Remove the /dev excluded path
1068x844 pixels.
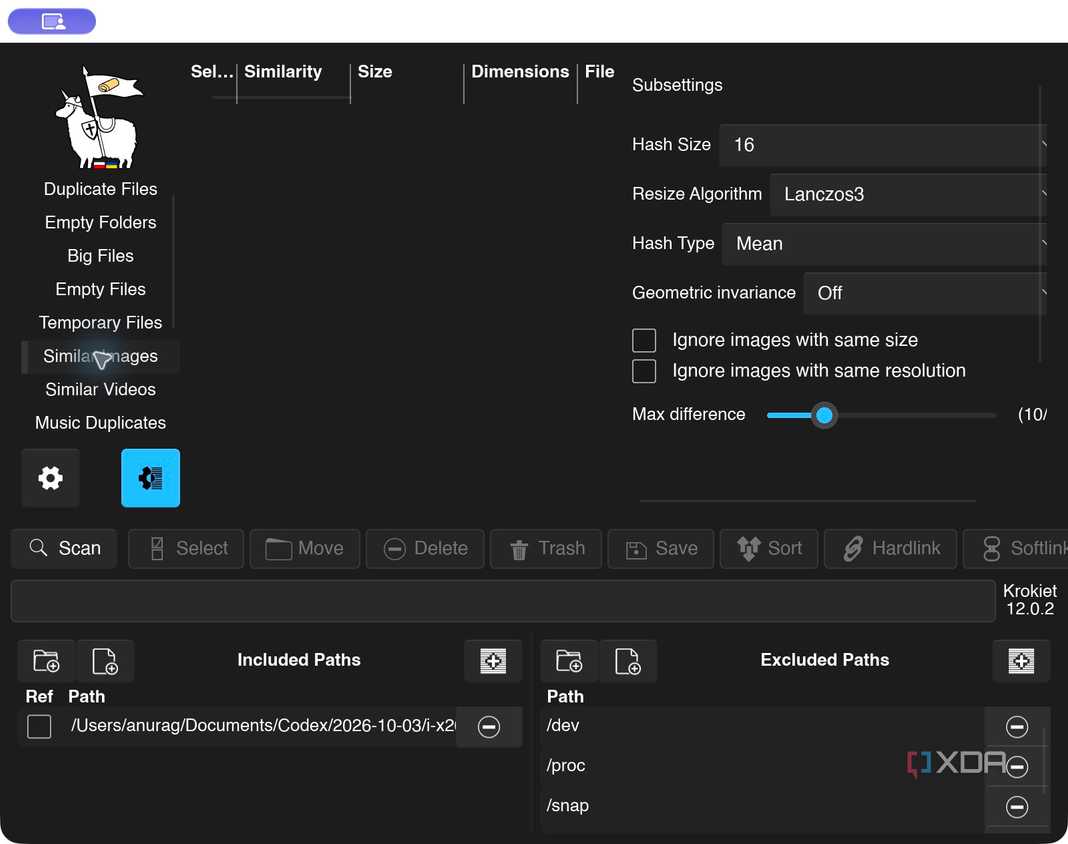click(x=1017, y=727)
